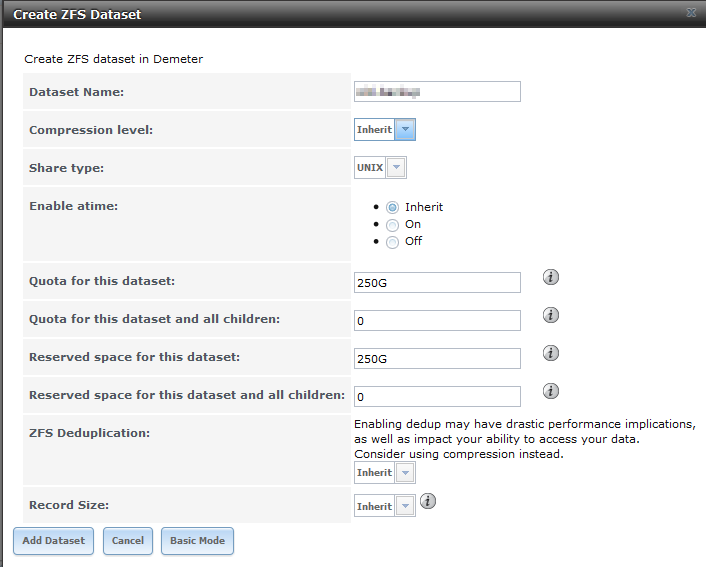
Task: Click the Record Size info icon
Action: pos(428,501)
